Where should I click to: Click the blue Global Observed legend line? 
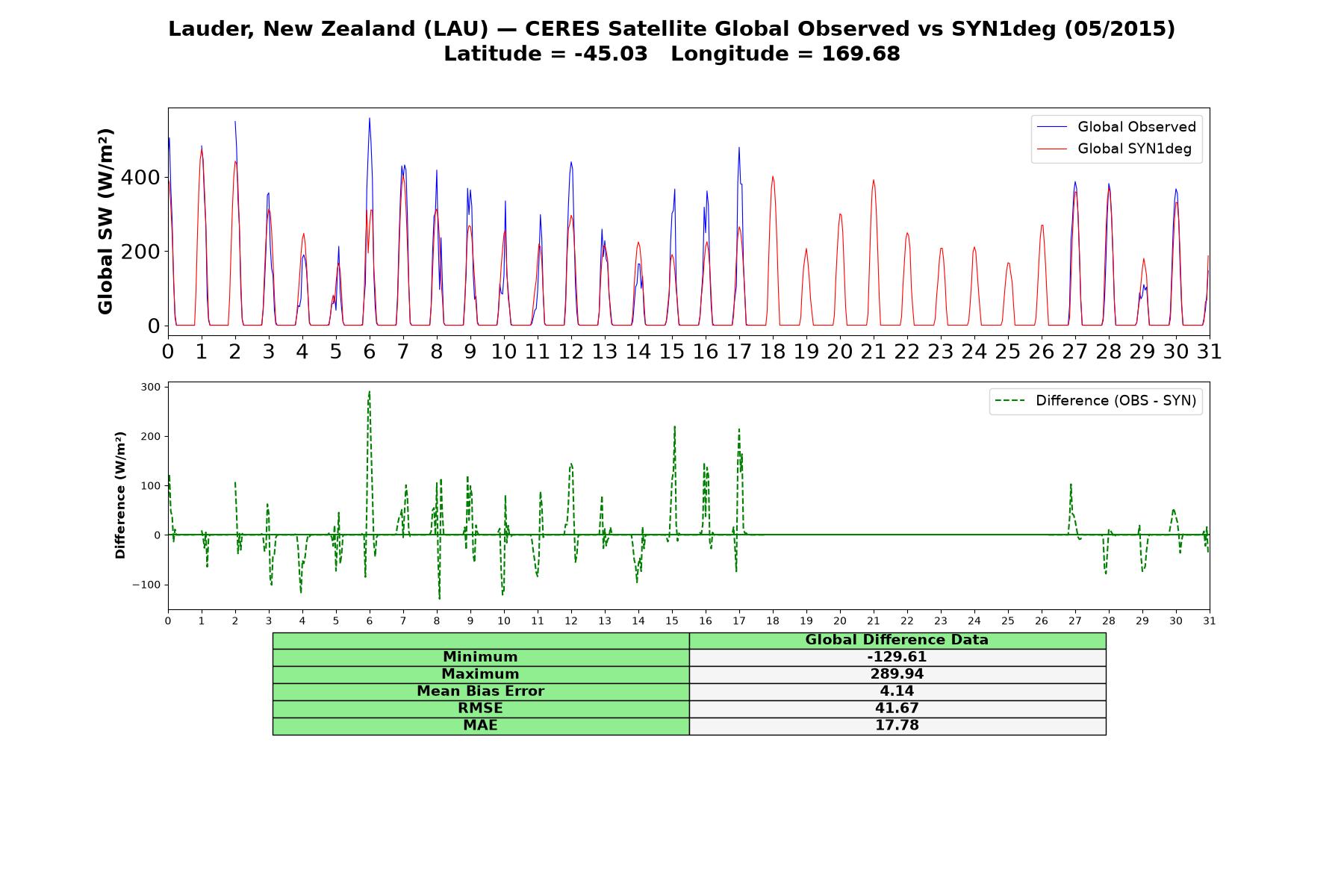pyautogui.click(x=1053, y=127)
